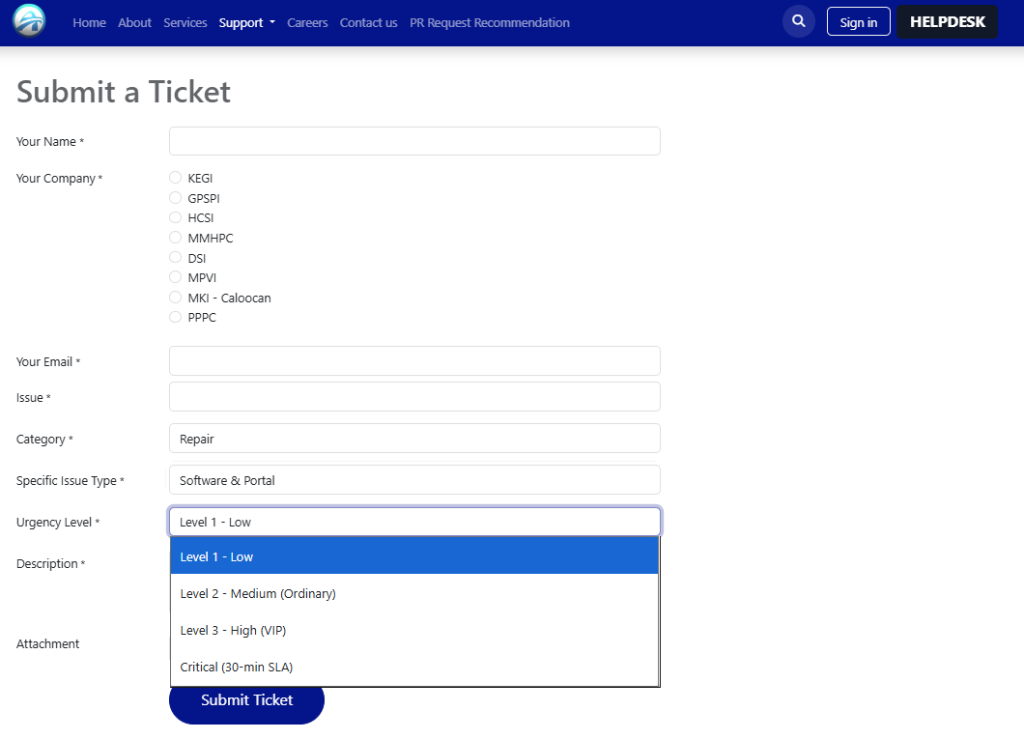Choose MMHPC as your company
Image resolution: width=1024 pixels, height=739 pixels.
pos(175,237)
